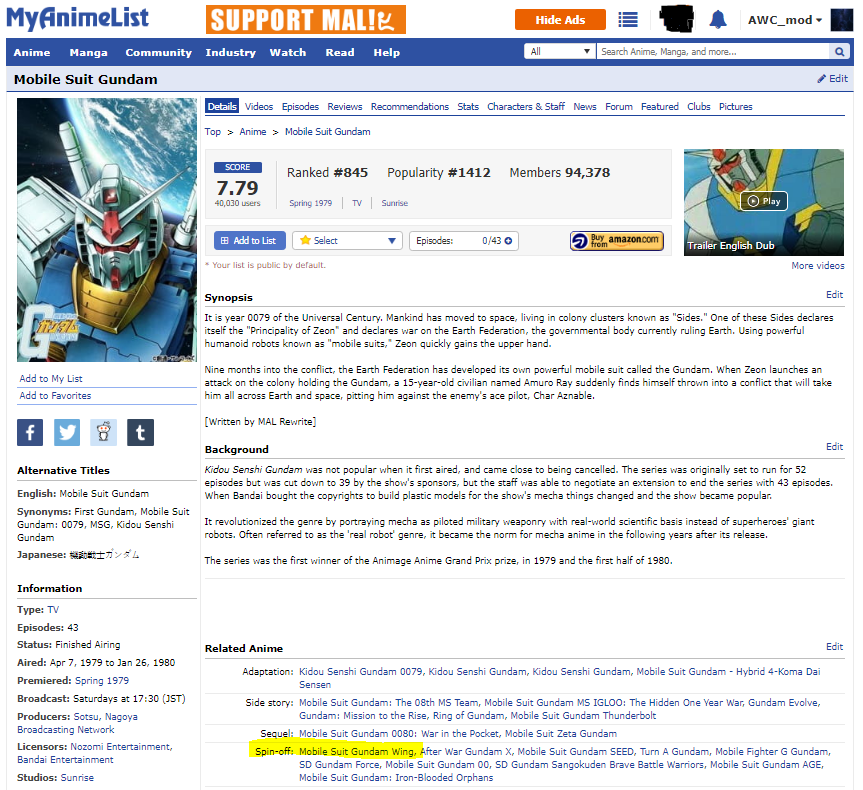Click the Spring 1979 link under score

click(x=310, y=203)
